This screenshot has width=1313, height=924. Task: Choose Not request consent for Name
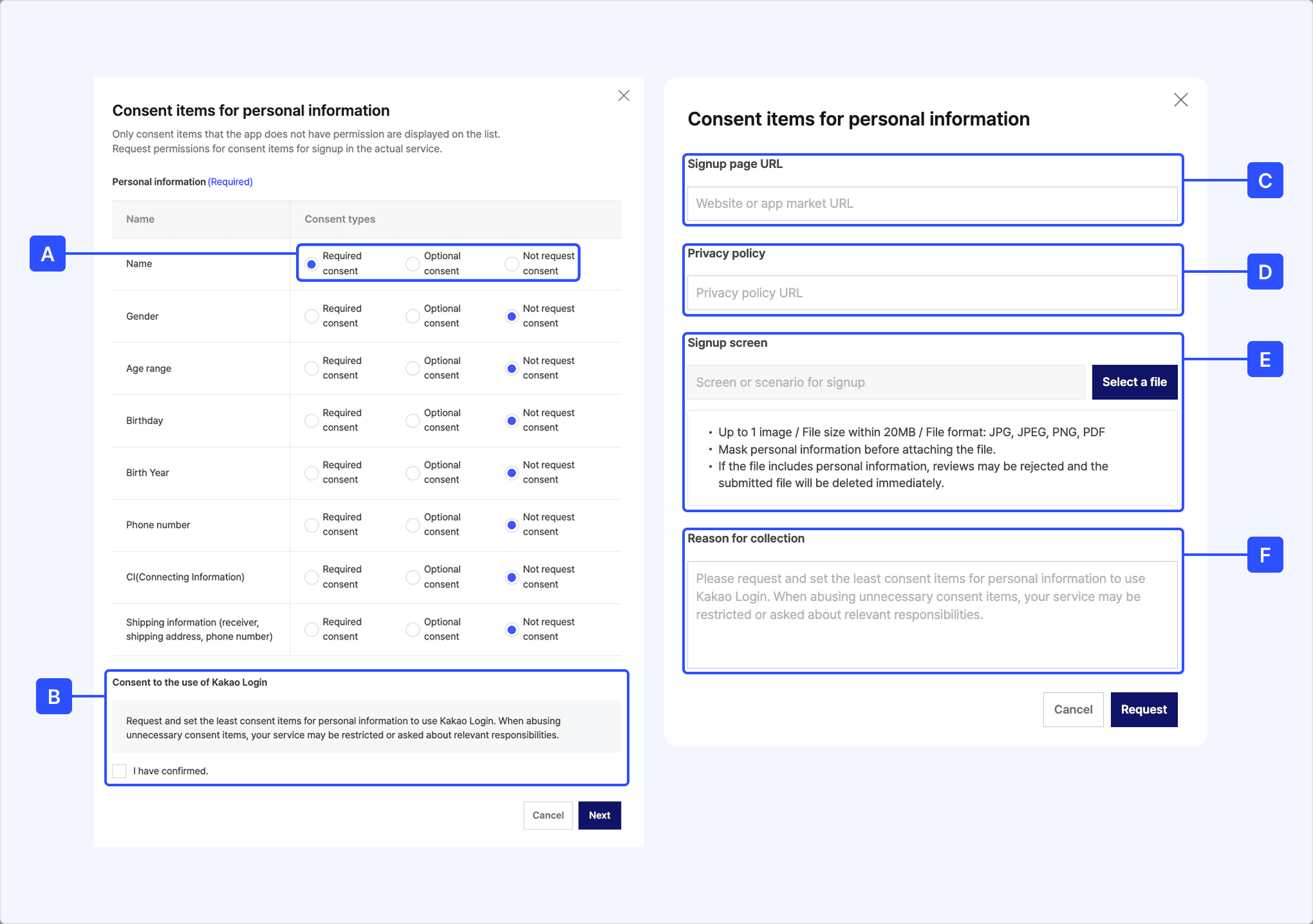click(x=512, y=264)
